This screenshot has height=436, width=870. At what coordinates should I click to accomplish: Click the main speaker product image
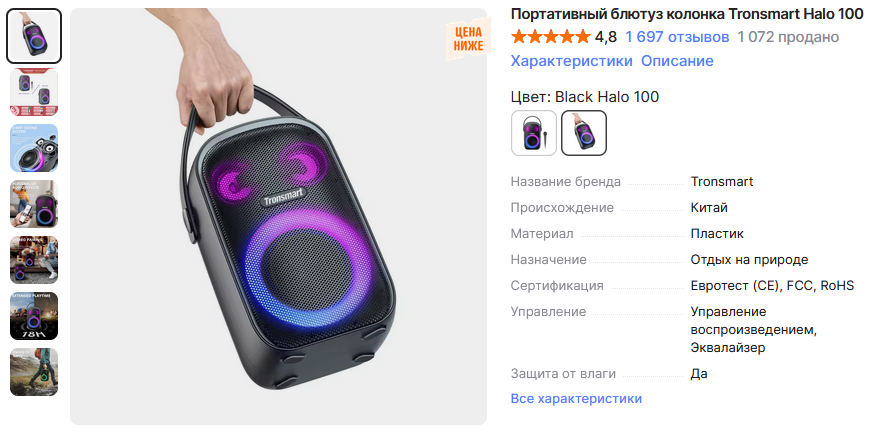coord(279,216)
